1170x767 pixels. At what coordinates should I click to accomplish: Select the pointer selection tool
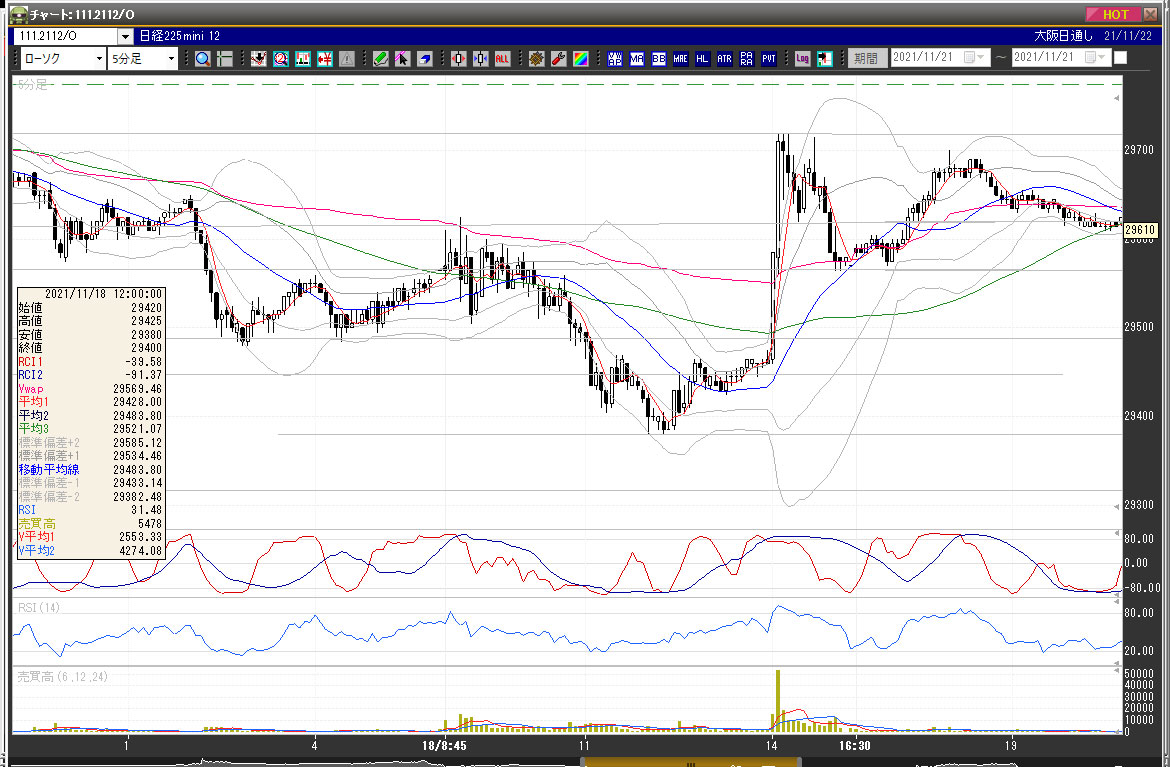point(402,58)
